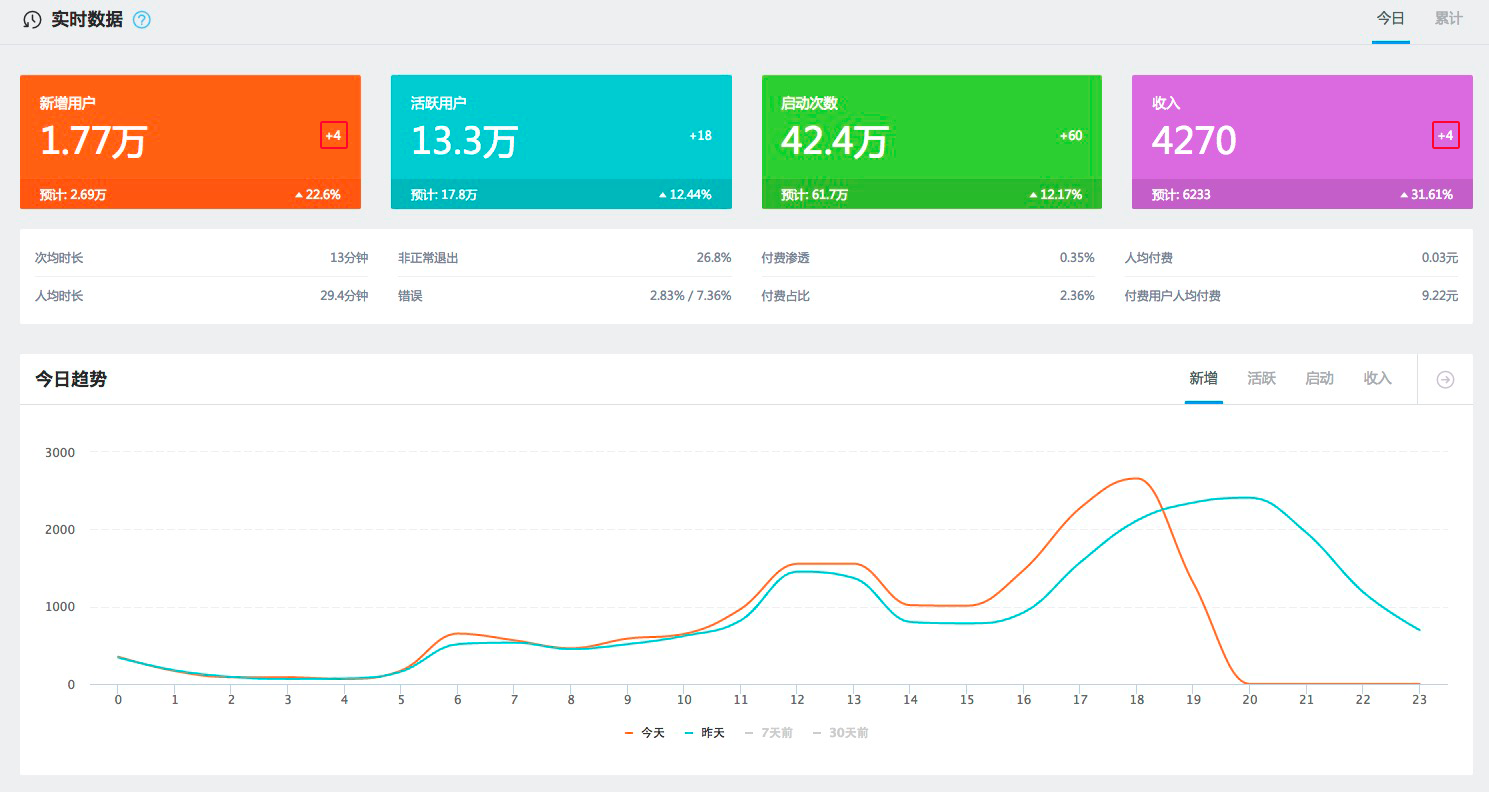Toggle the 昨天 legend series
This screenshot has height=792, width=1489.
pos(705,733)
